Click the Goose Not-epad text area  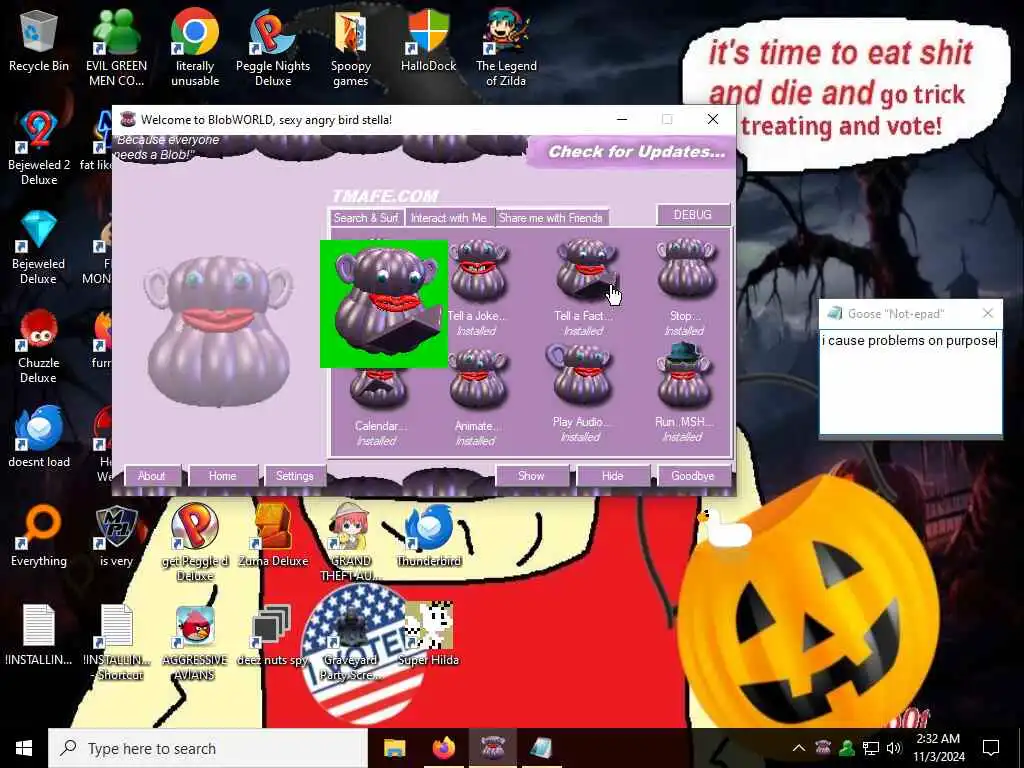[x=910, y=381]
